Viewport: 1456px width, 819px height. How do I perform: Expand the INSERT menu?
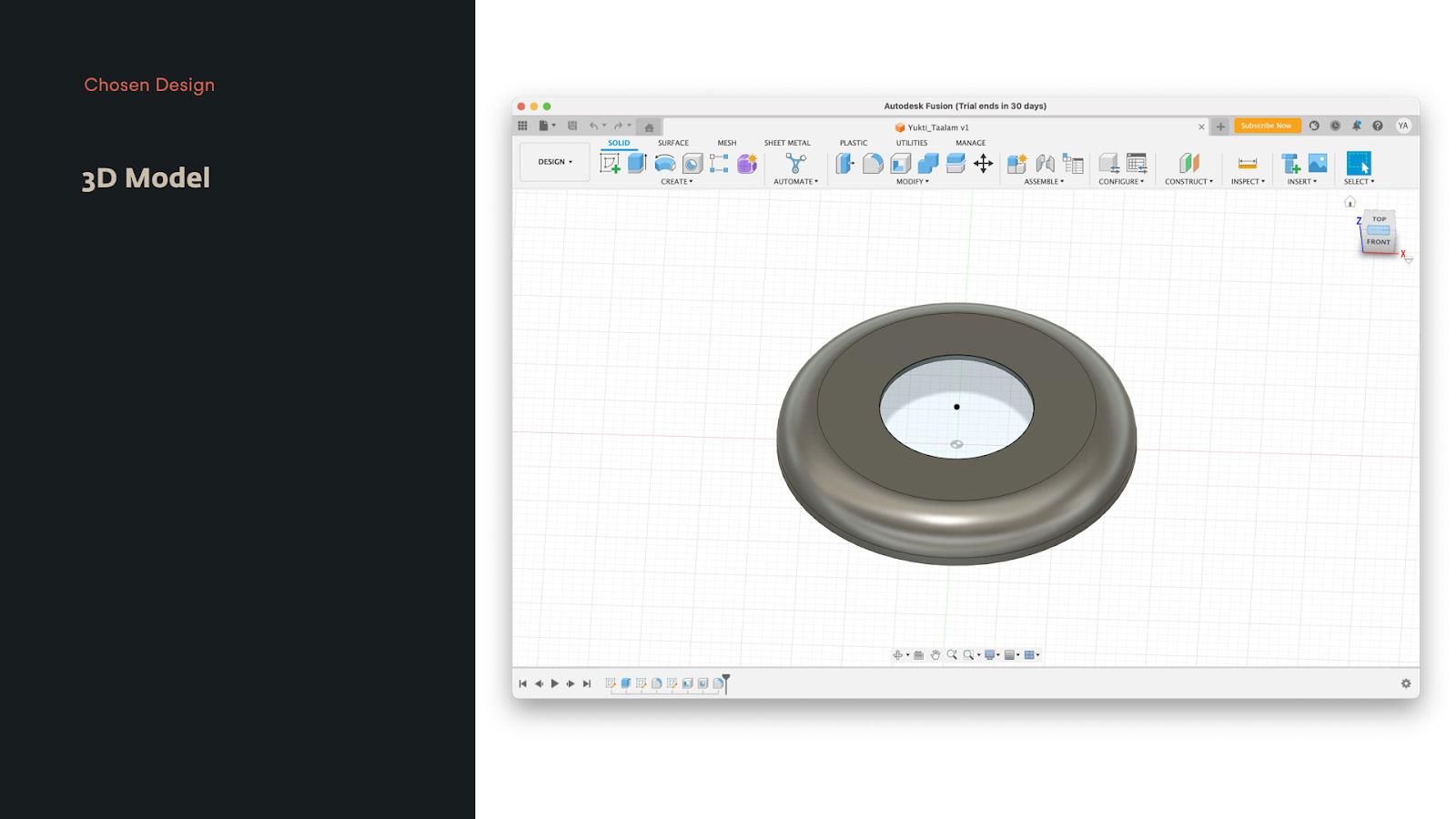click(x=1302, y=182)
